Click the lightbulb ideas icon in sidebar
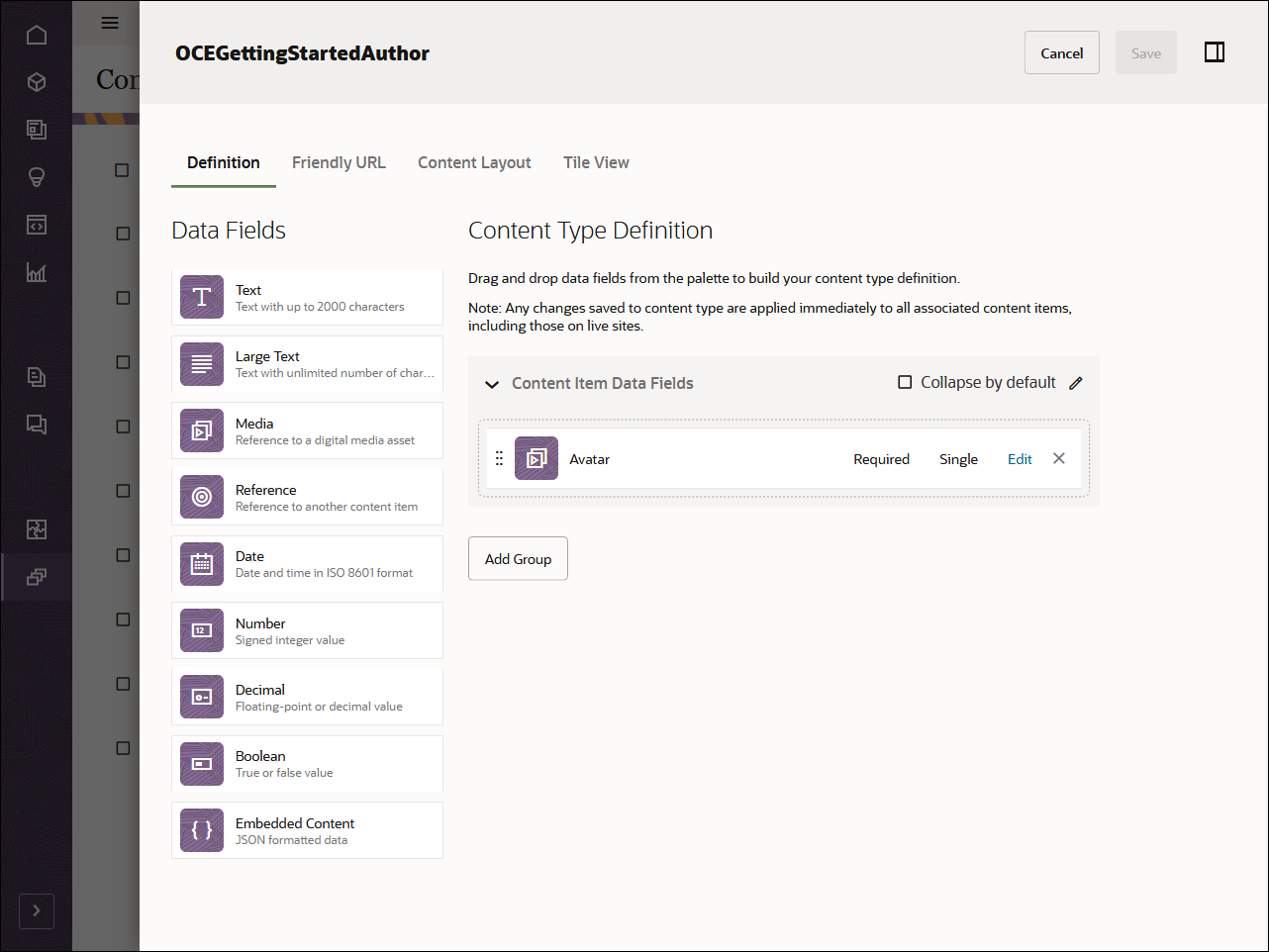Screen dimensions: 1269x952 pyautogui.click(x=37, y=177)
